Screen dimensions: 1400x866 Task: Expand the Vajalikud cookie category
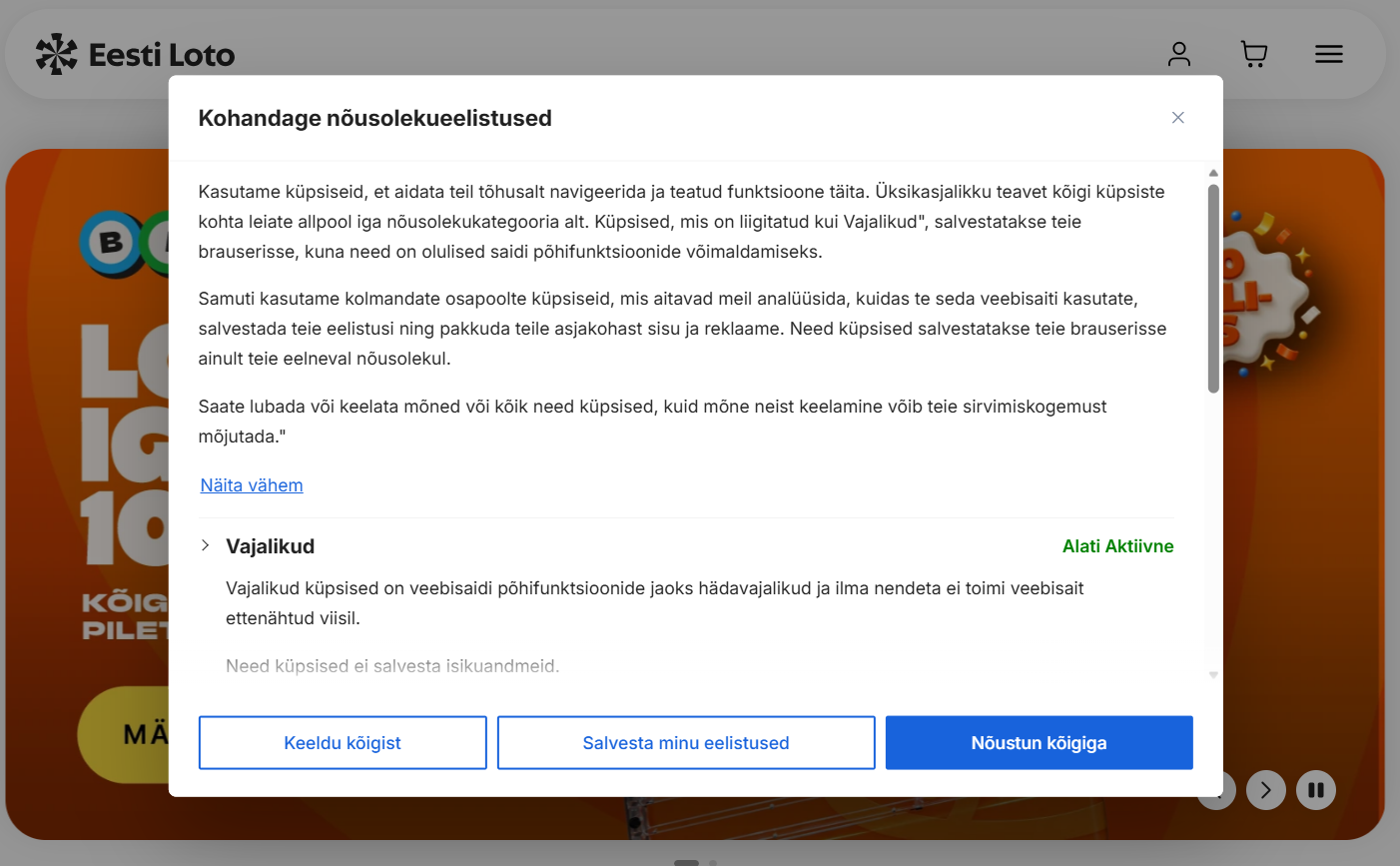(206, 545)
